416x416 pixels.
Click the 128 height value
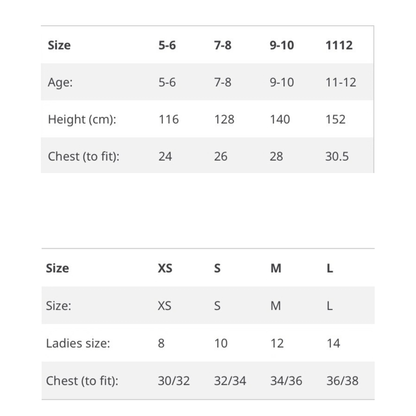tap(224, 119)
